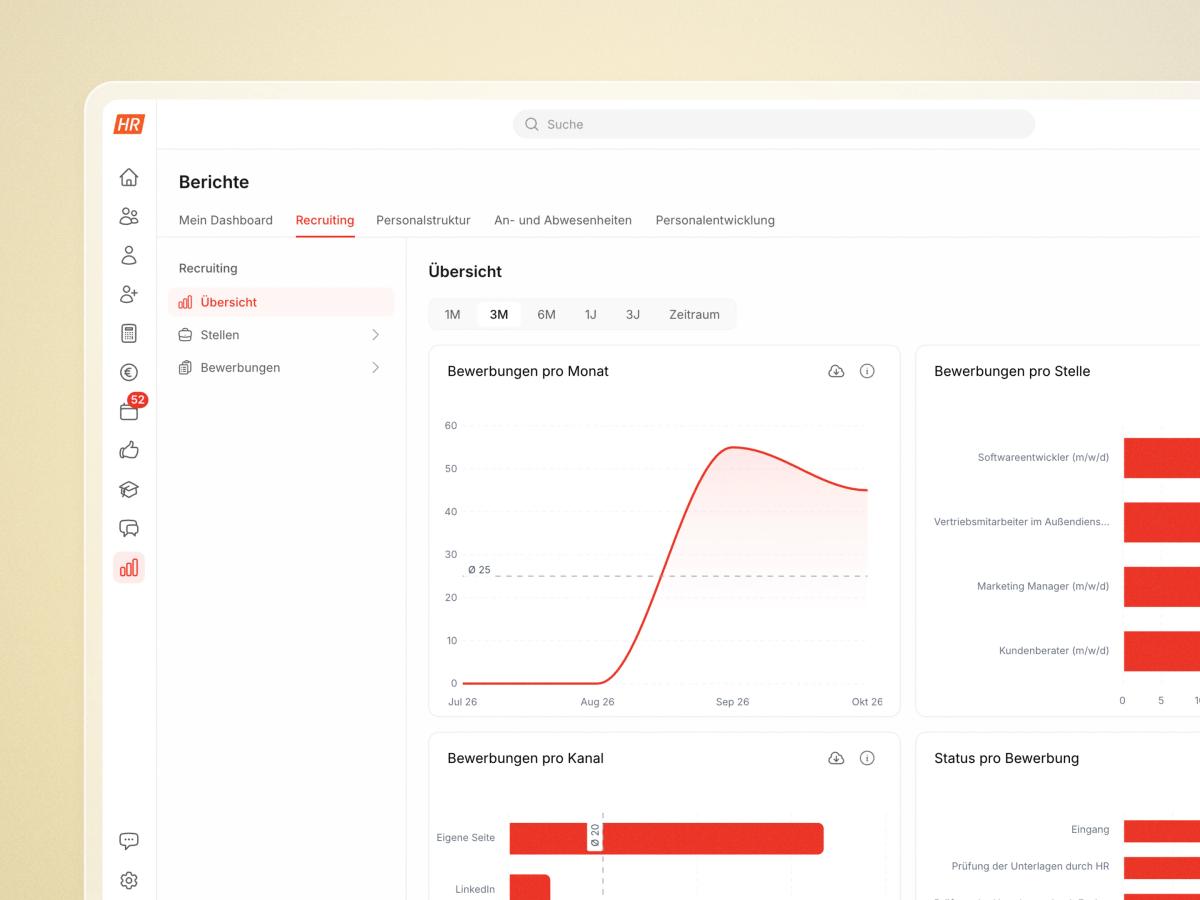Open the chat bubbles icon in sidebar
Viewport: 1200px width, 900px height.
129,528
